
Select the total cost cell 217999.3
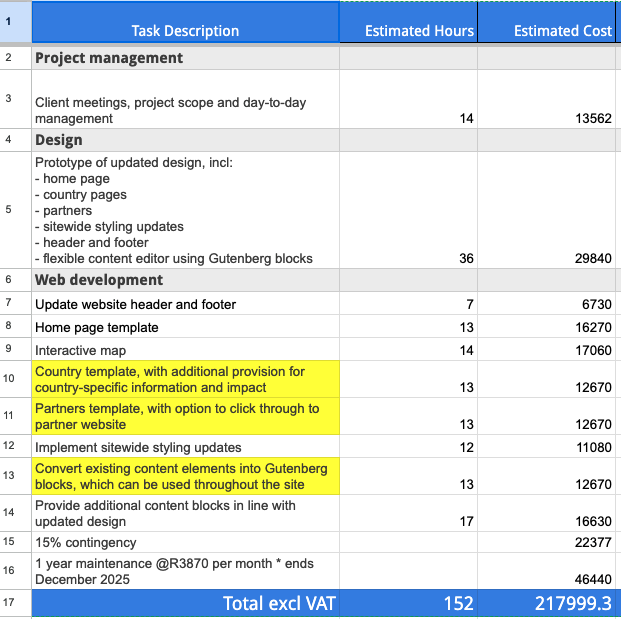click(546, 603)
